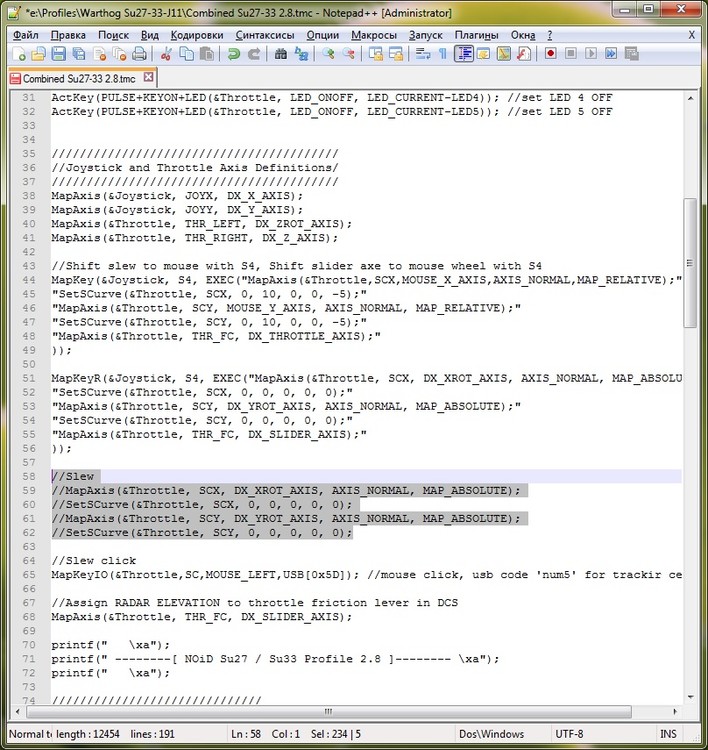
Task: Click the Save Recorded Macro icon
Action: pos(631,54)
